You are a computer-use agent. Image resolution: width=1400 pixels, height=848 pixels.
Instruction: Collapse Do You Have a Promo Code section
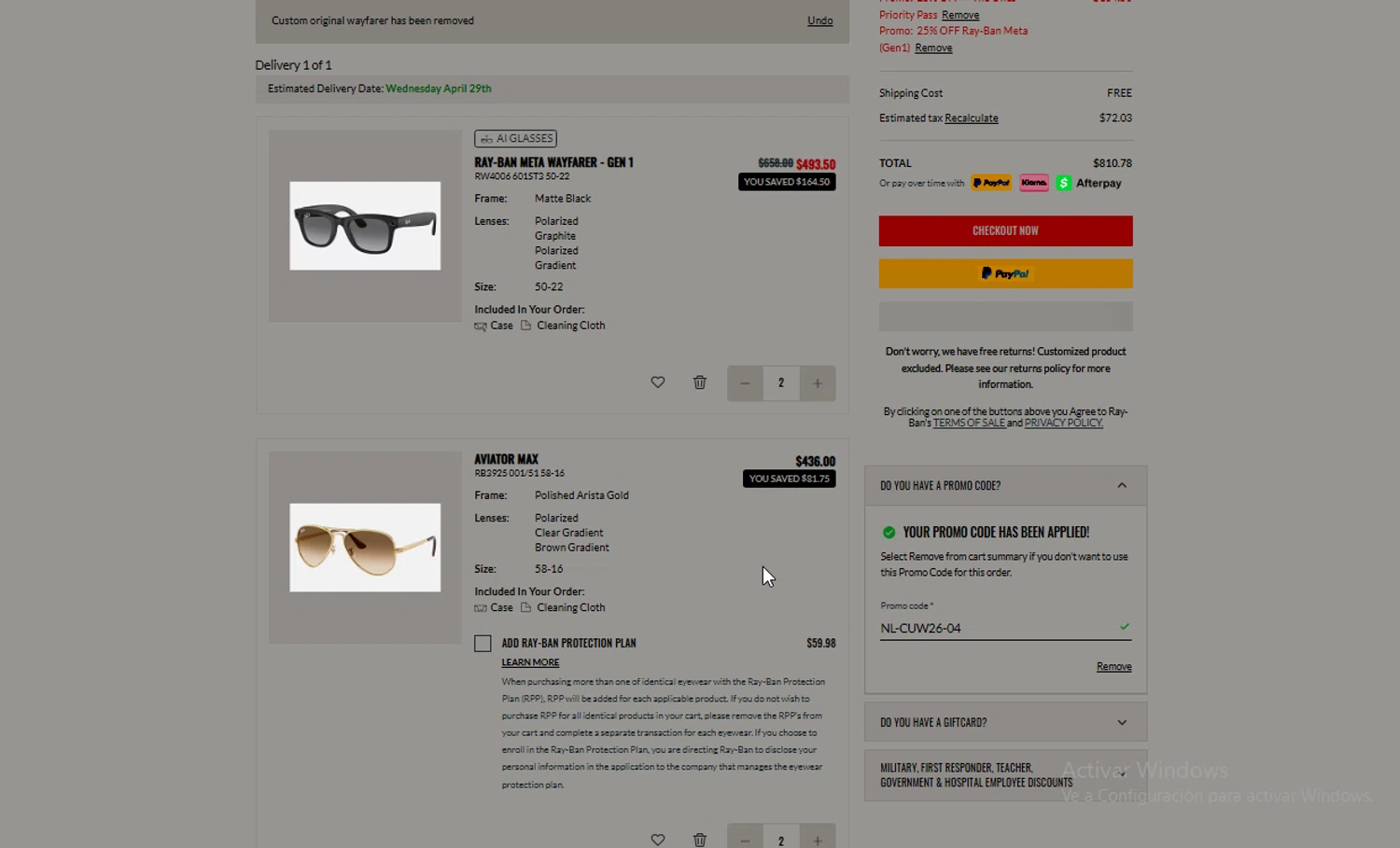1005,486
